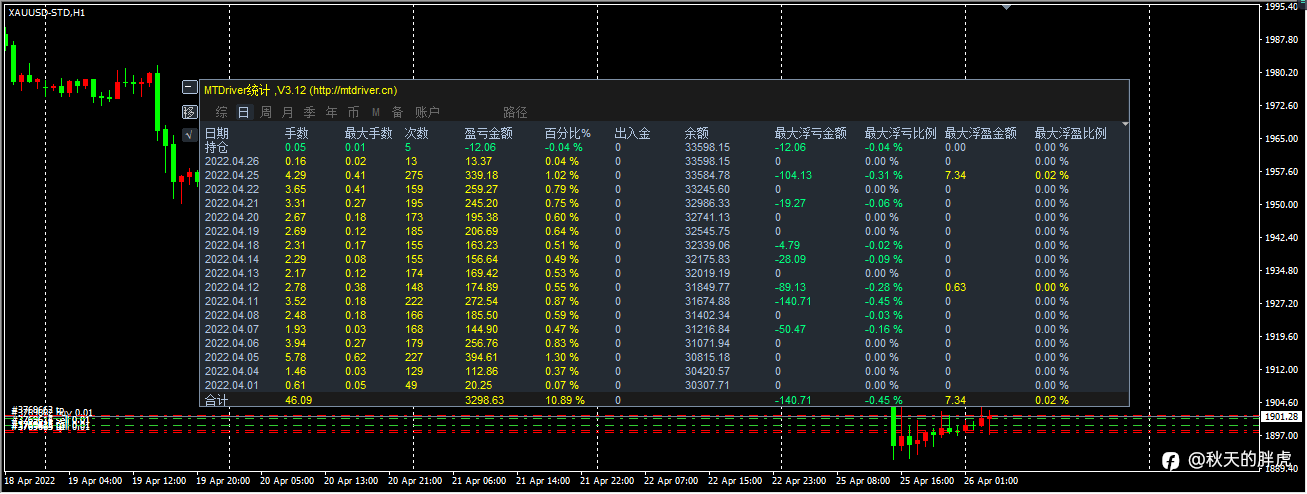Screen dimensions: 1307x494
Task: Click the 合计 total row label
Action: (x=217, y=400)
